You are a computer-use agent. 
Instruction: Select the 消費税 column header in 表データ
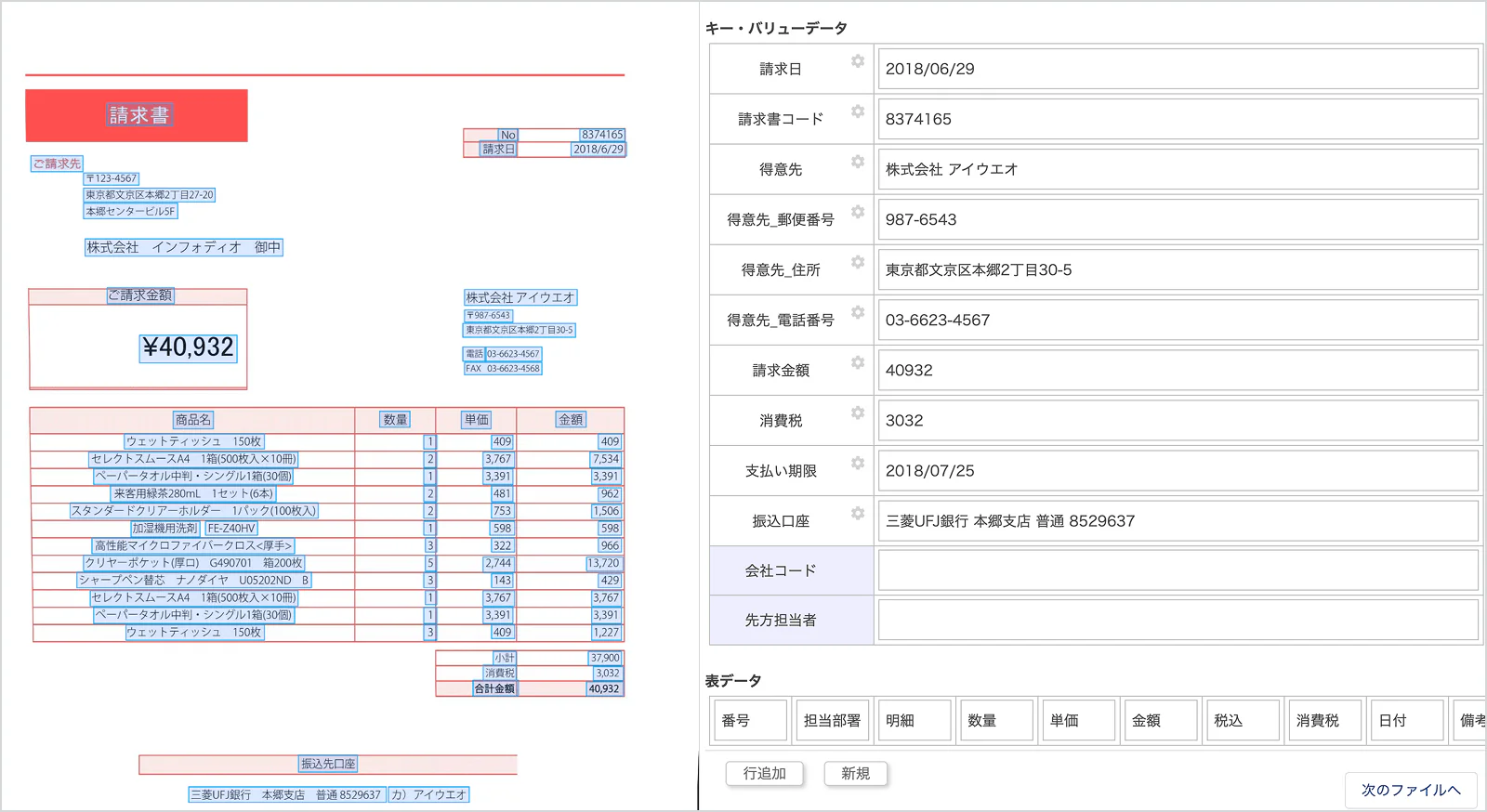(1324, 720)
